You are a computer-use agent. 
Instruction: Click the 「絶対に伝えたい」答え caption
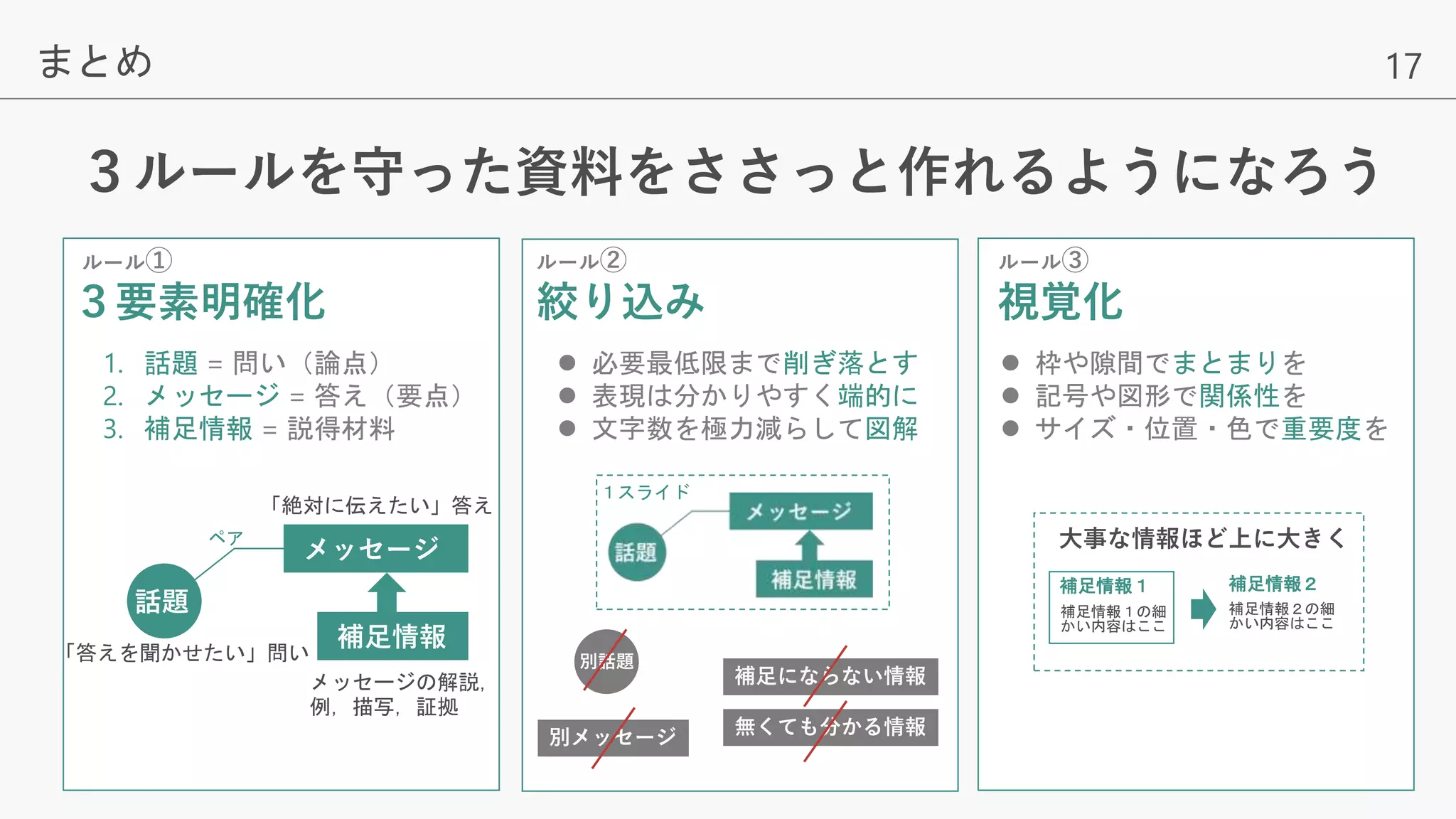(379, 505)
